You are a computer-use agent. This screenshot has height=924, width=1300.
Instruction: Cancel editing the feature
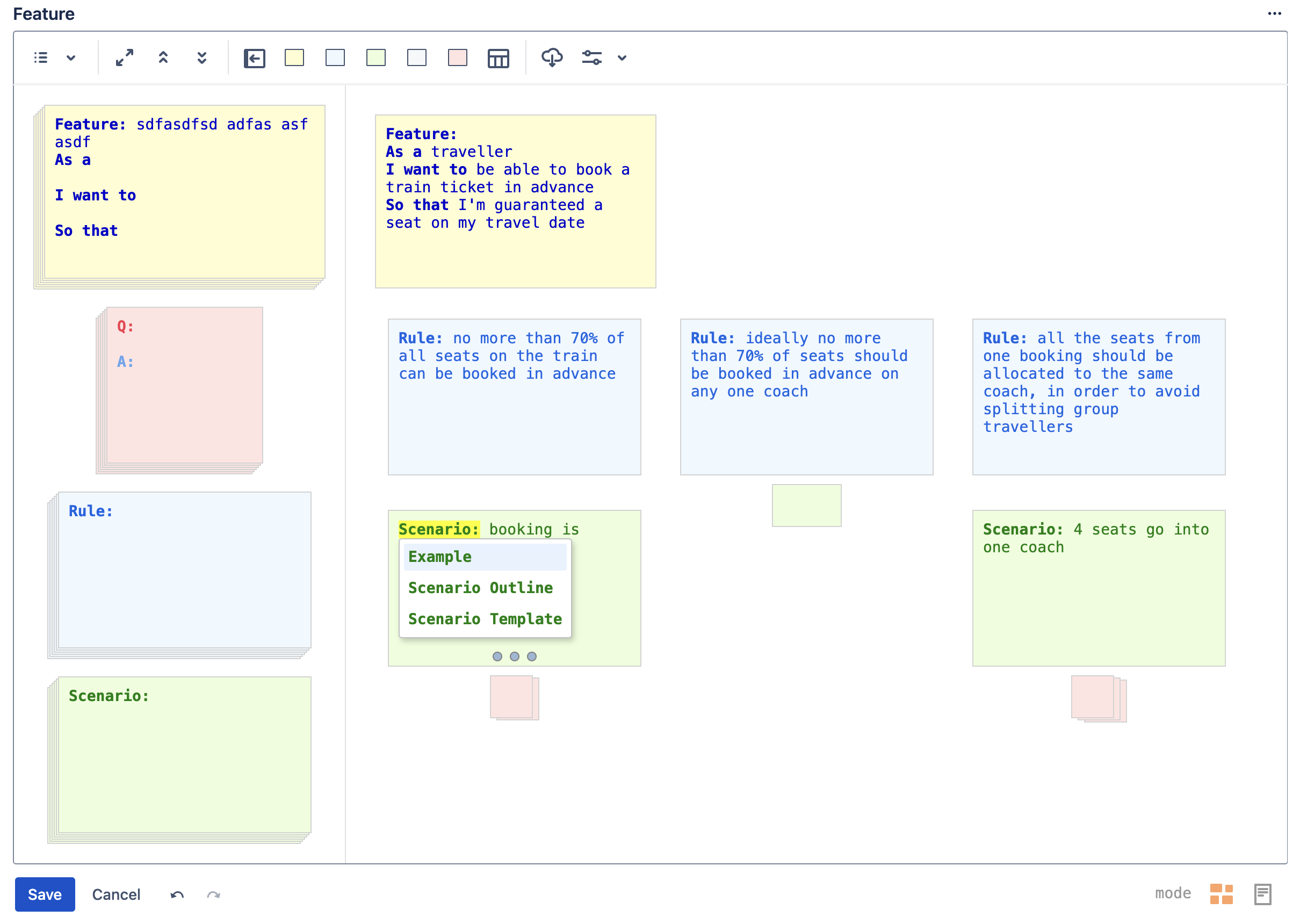coord(116,894)
